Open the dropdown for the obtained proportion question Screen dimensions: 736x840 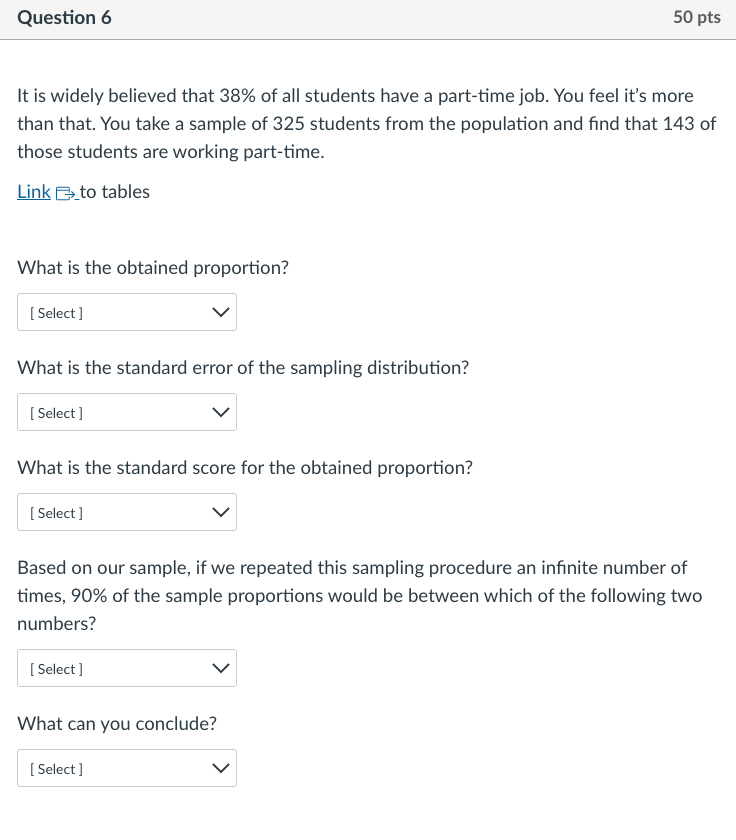coord(127,312)
